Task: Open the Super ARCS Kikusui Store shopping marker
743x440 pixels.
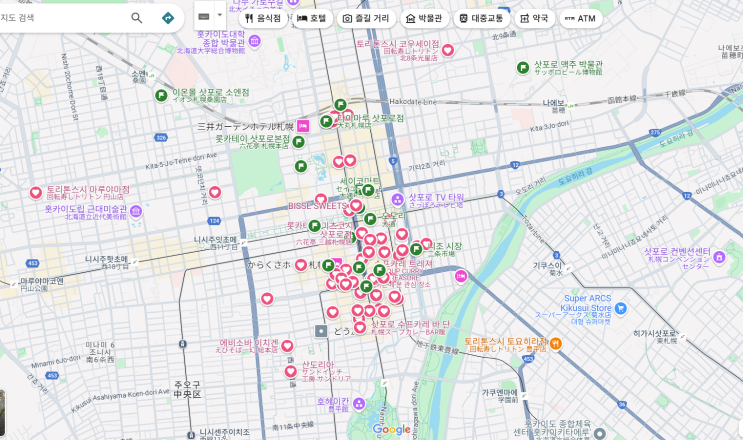Action: 620,309
